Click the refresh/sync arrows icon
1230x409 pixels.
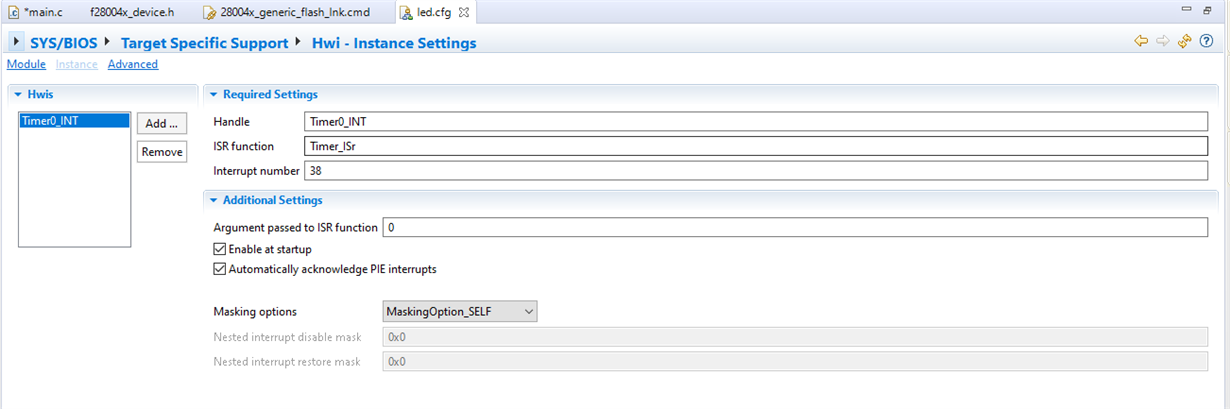[x=1185, y=41]
